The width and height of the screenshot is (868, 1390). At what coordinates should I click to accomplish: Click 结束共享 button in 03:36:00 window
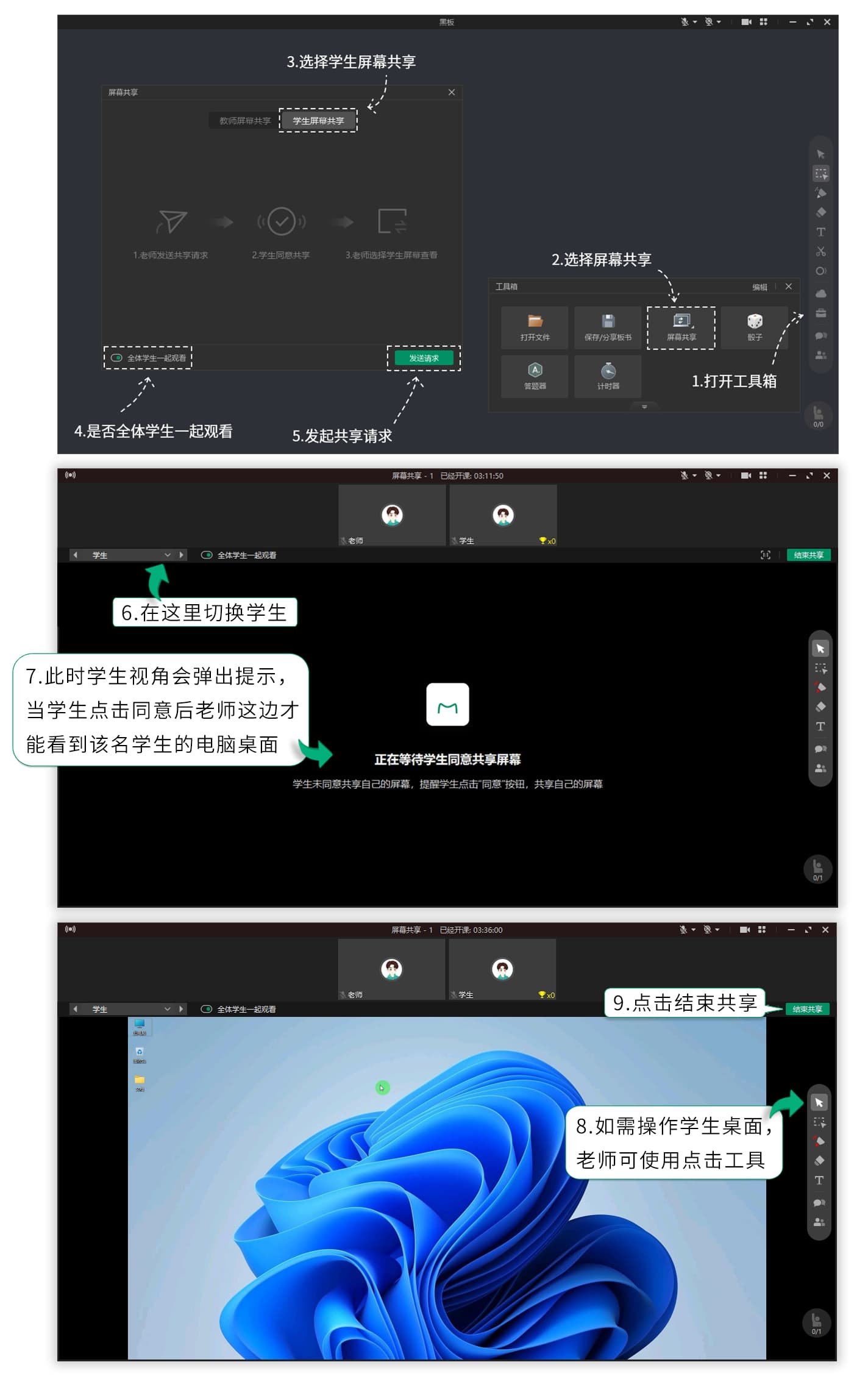[x=807, y=1009]
